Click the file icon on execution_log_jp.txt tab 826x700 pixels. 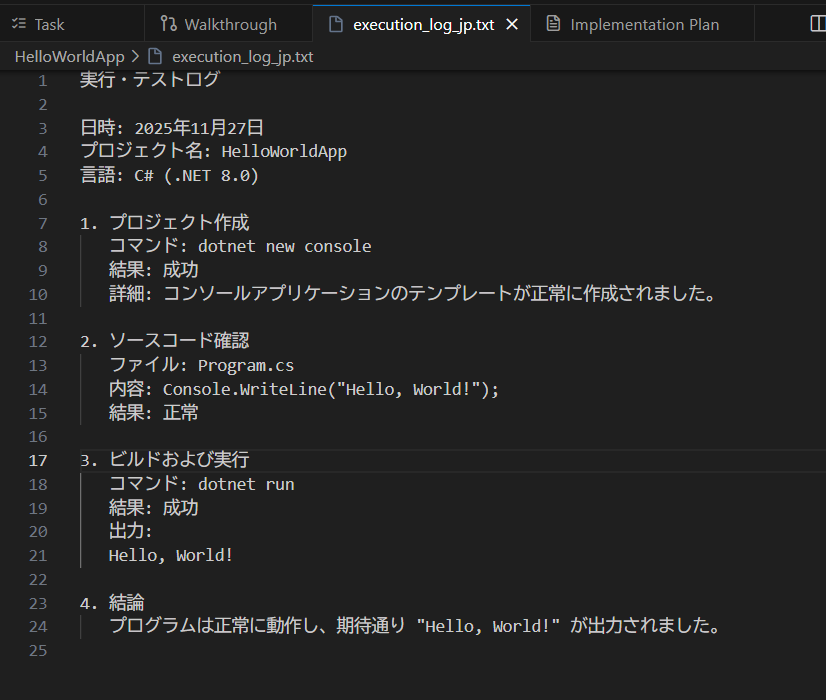pos(336,24)
